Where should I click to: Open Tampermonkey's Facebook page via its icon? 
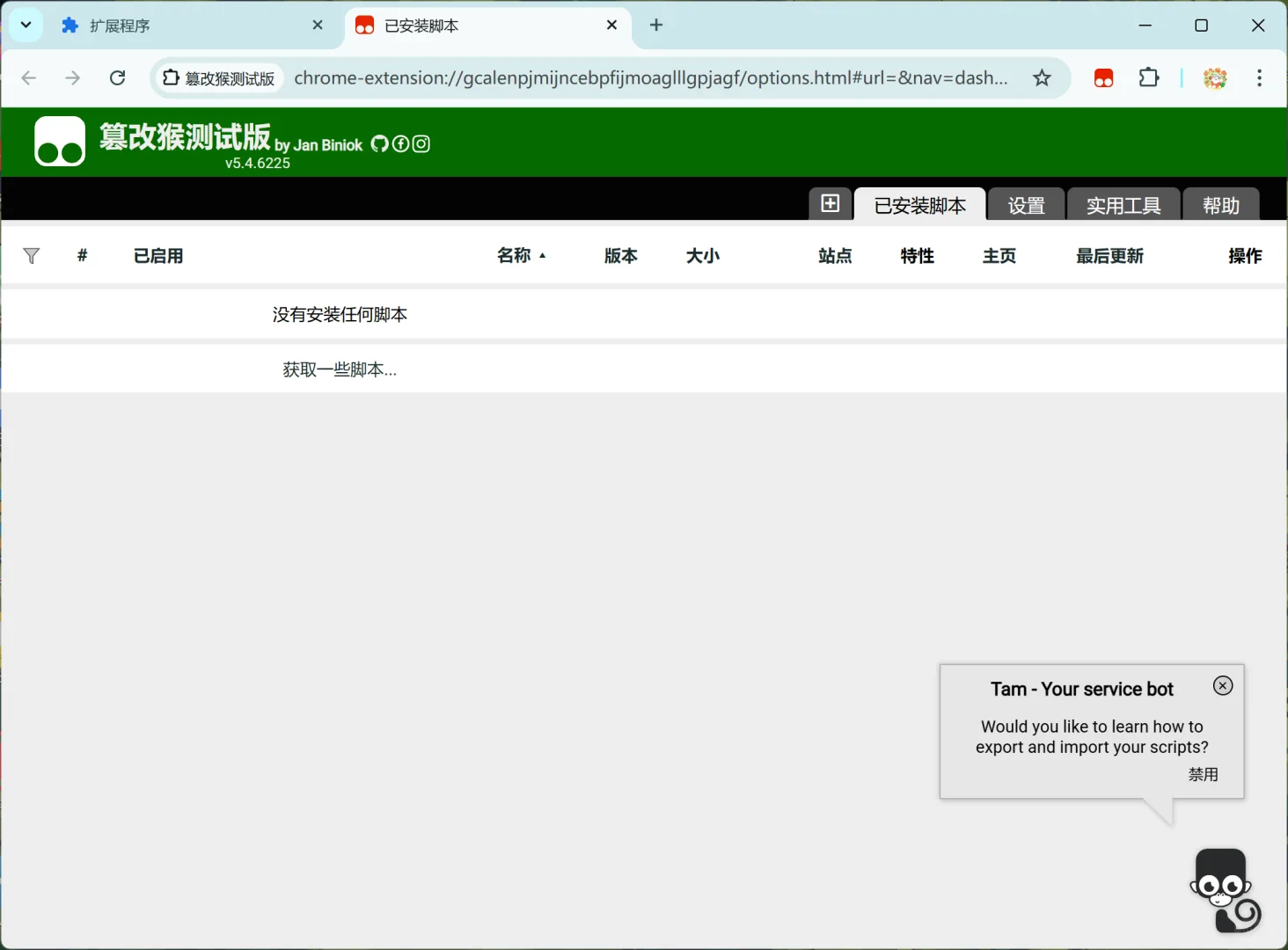(400, 143)
